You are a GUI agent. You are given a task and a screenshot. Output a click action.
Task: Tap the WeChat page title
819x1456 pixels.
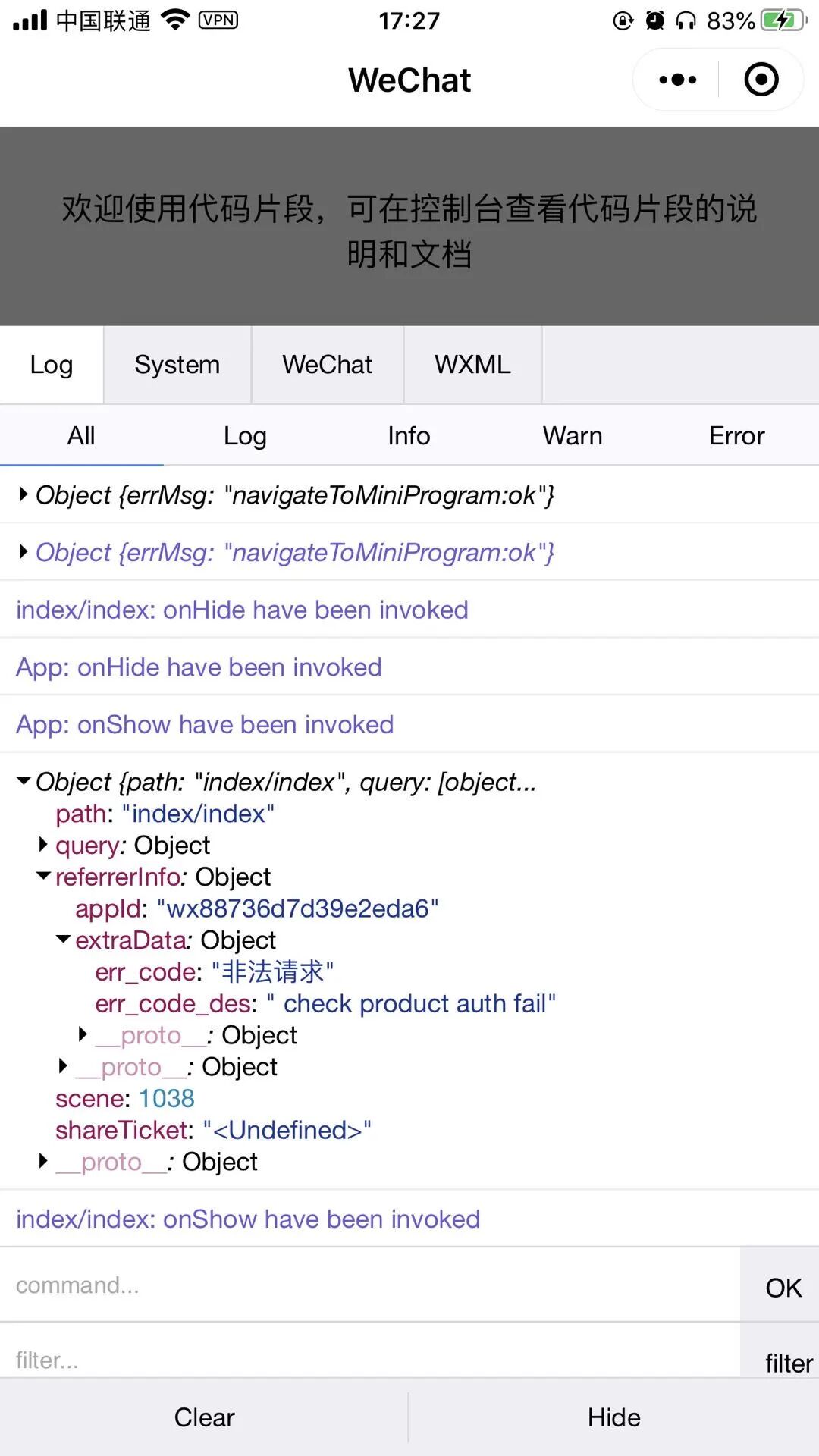point(409,80)
